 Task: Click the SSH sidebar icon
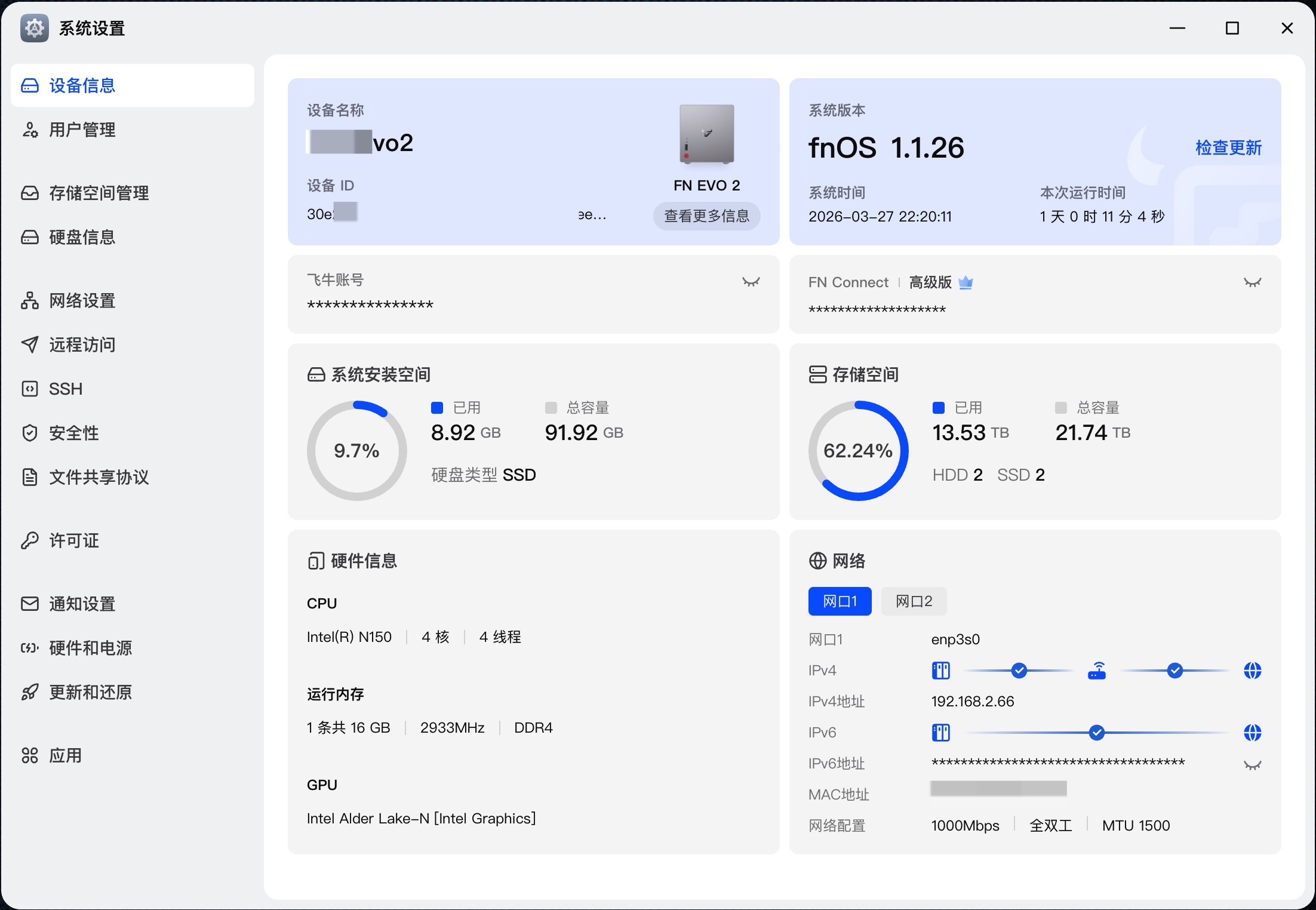click(30, 389)
